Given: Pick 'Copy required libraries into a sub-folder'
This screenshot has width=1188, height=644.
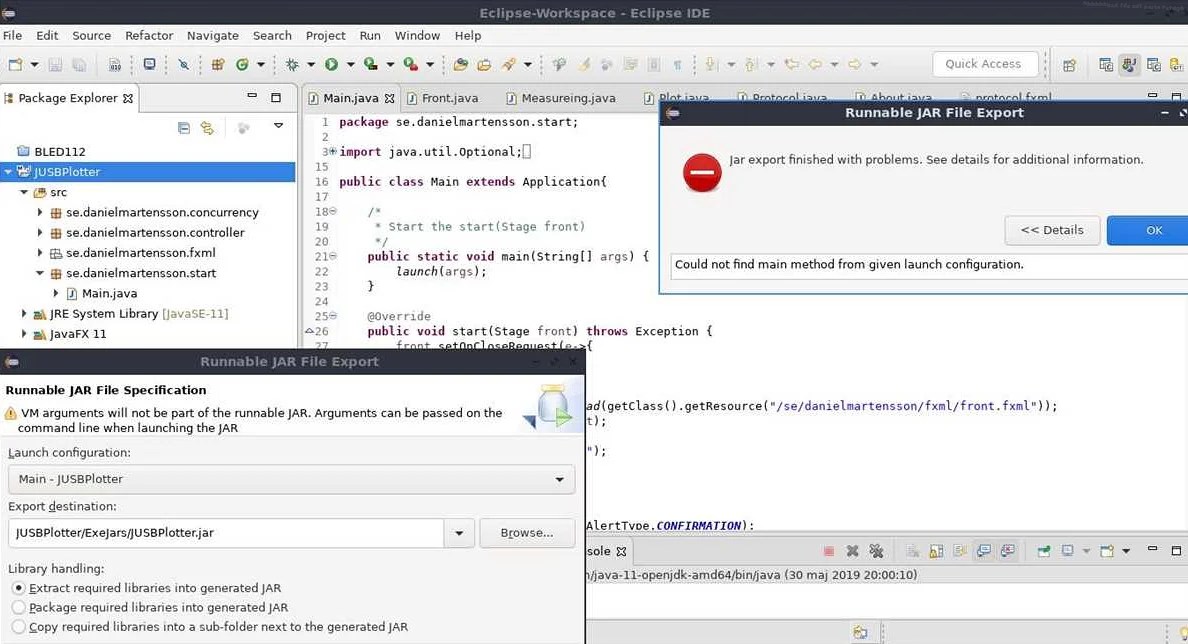Looking at the screenshot, I should pos(18,626).
